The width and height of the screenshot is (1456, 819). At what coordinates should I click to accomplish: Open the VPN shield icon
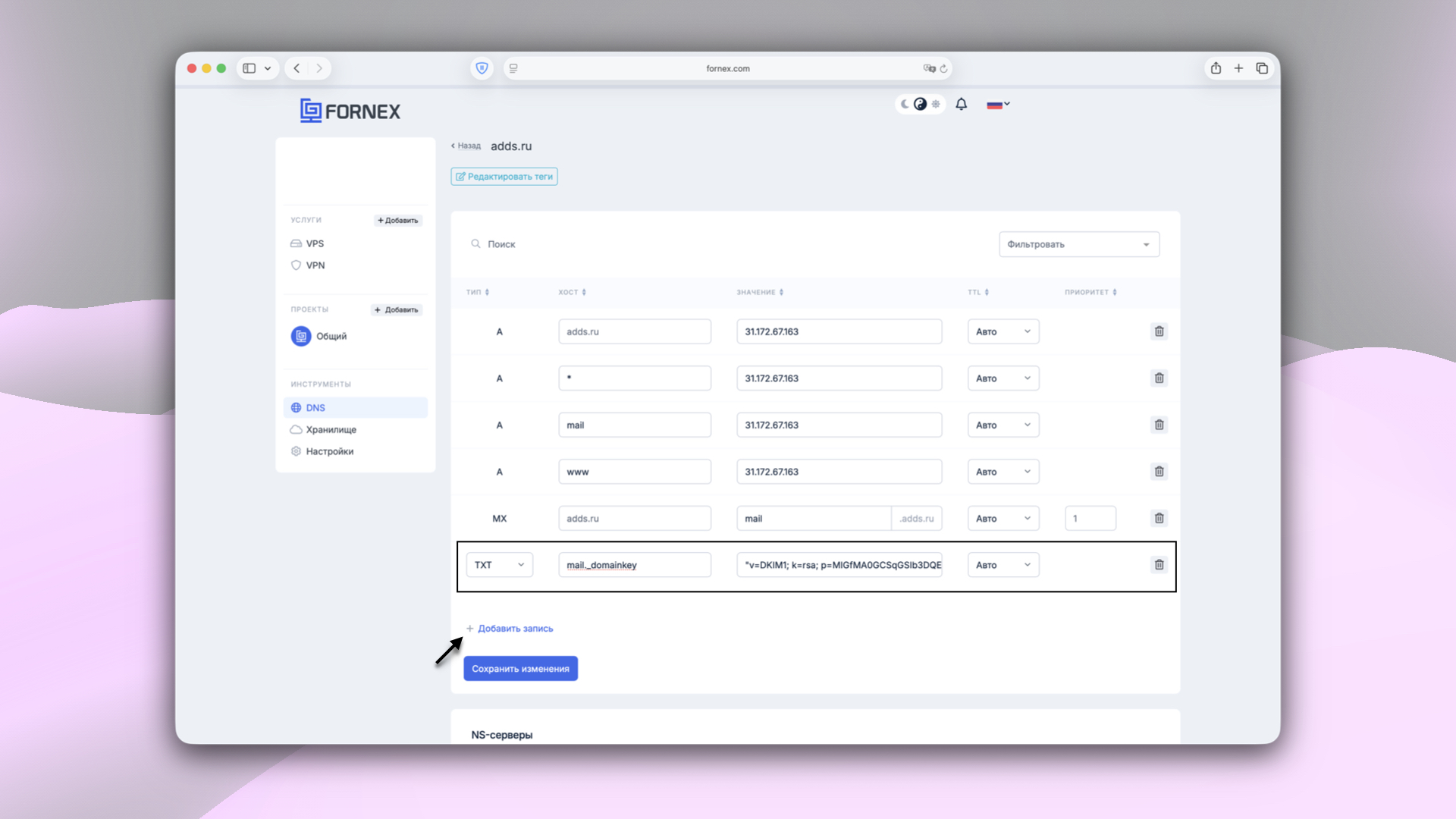(x=297, y=265)
